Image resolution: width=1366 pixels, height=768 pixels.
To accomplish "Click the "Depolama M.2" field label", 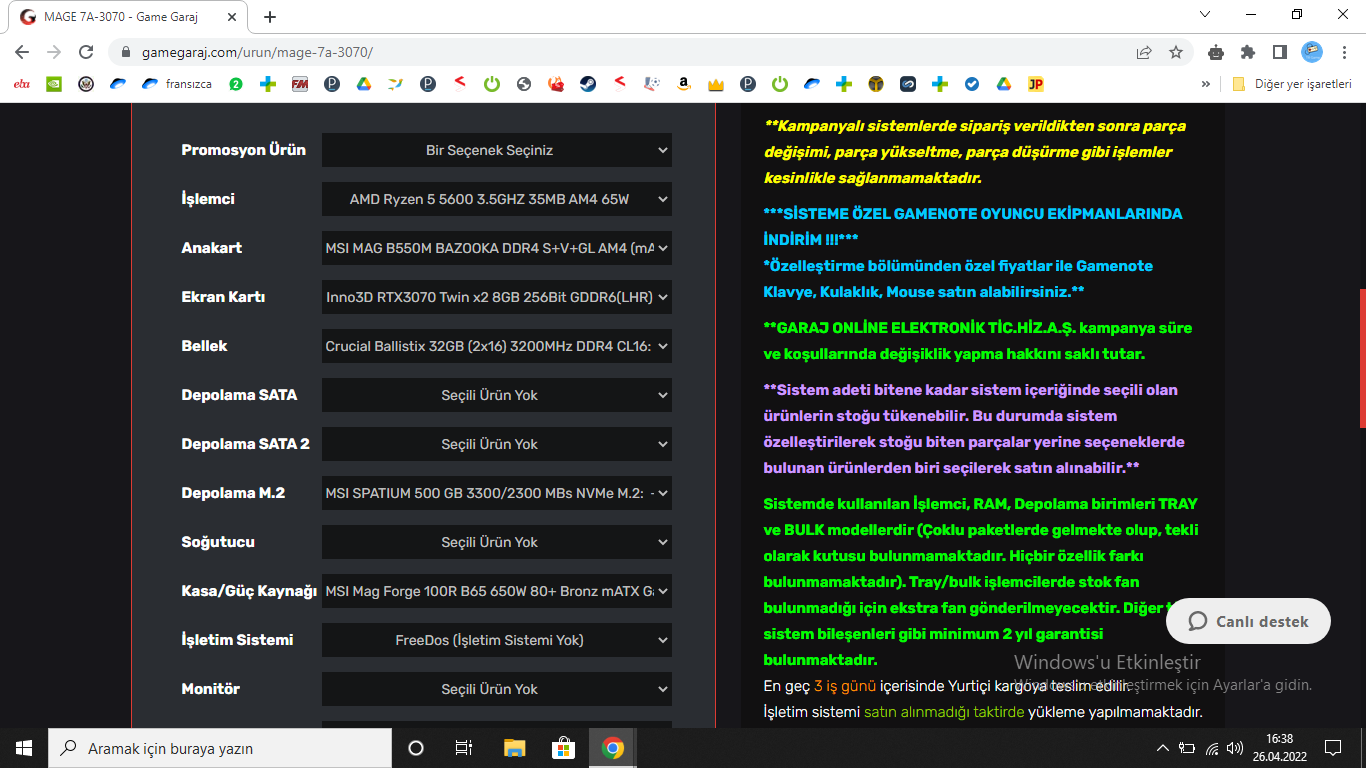I will (x=233, y=493).
